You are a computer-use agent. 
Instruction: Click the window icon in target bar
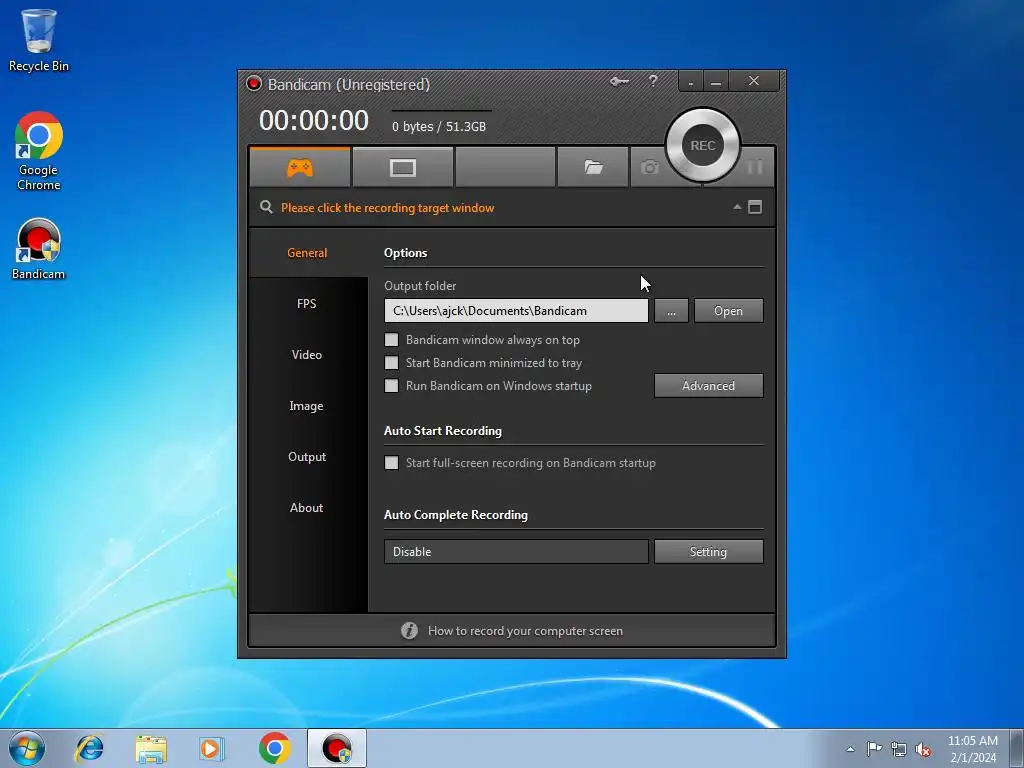point(755,207)
